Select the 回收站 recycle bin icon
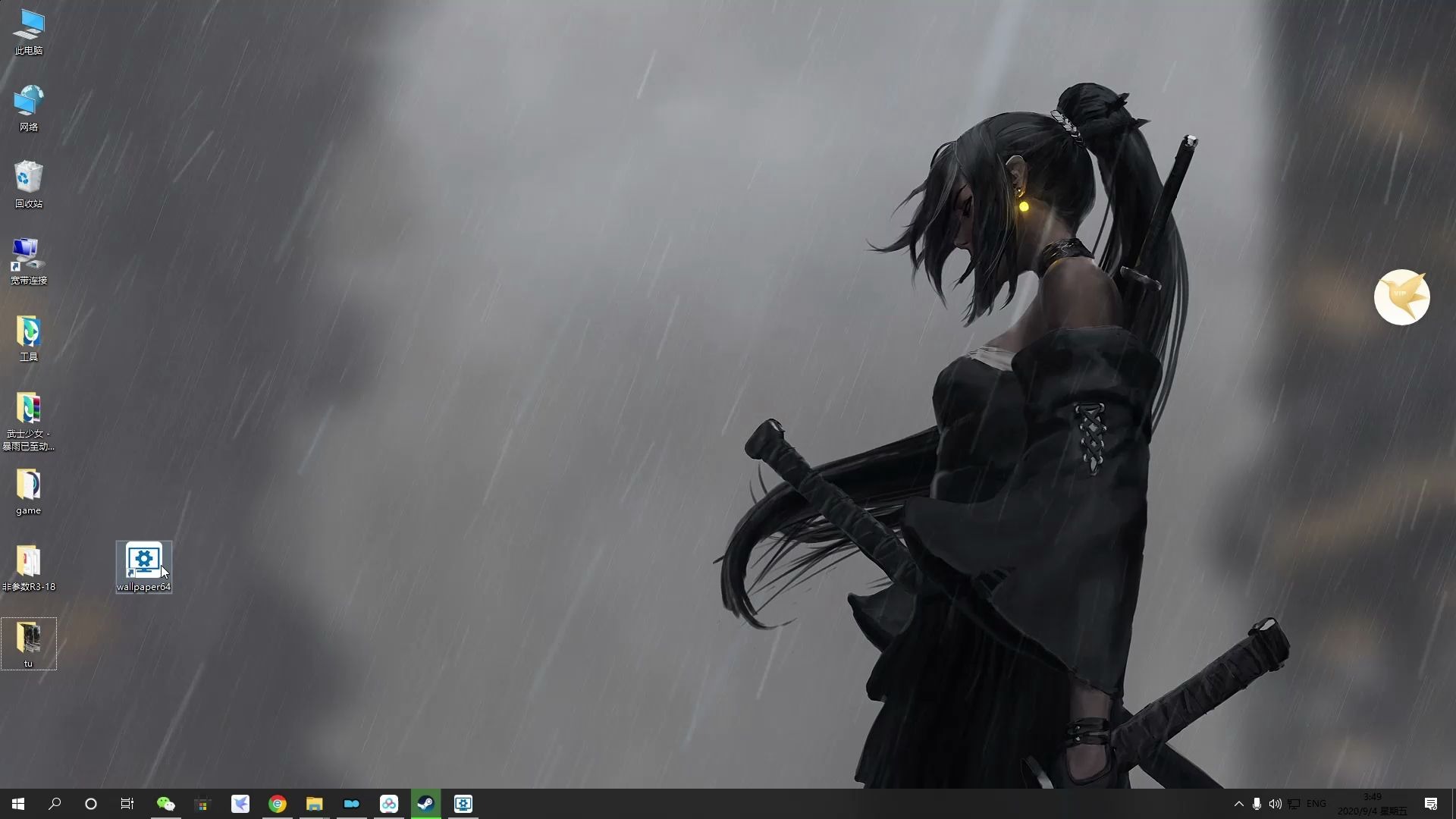Viewport: 1456px width, 819px height. click(29, 184)
